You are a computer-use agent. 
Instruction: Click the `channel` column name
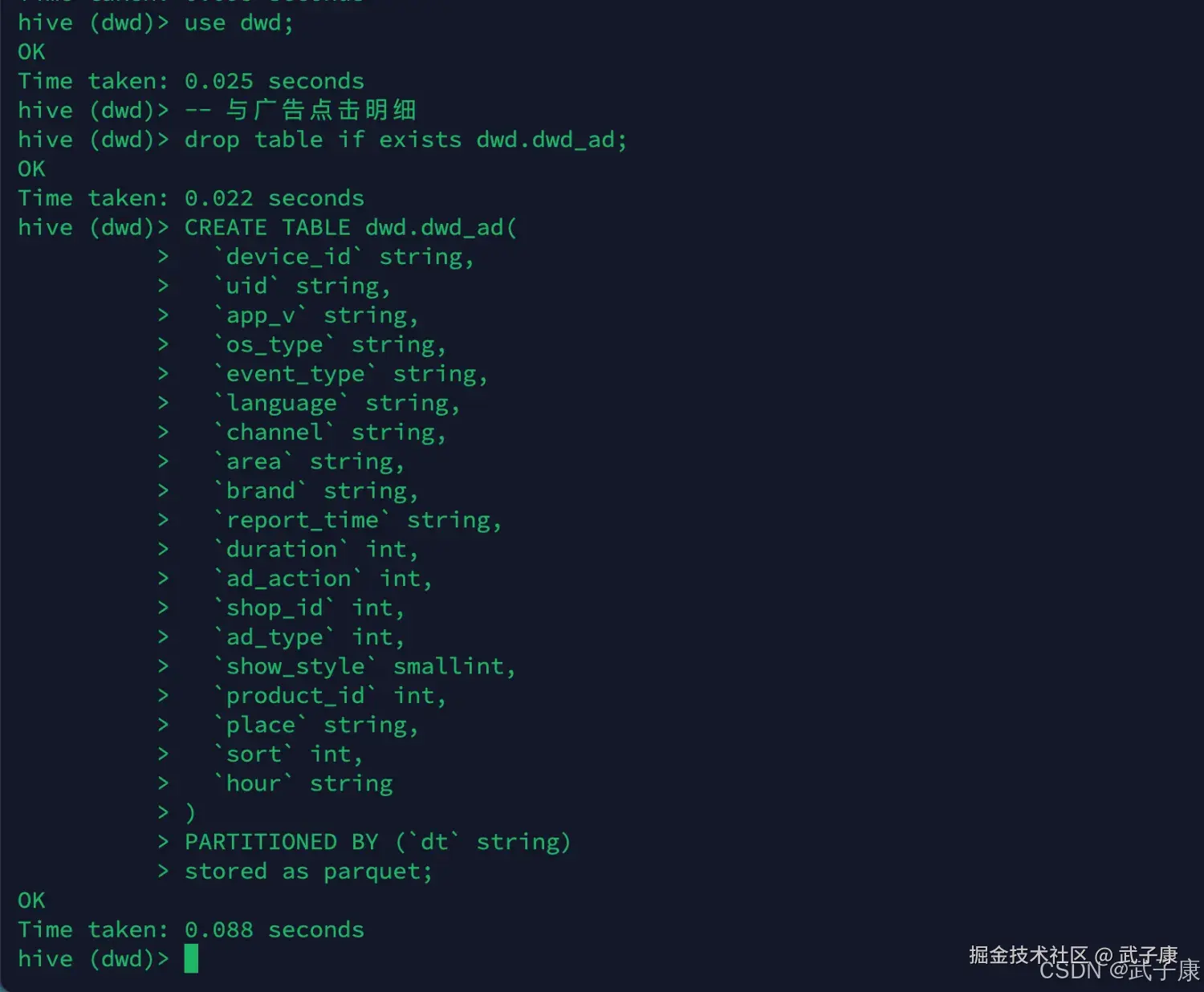(274, 433)
